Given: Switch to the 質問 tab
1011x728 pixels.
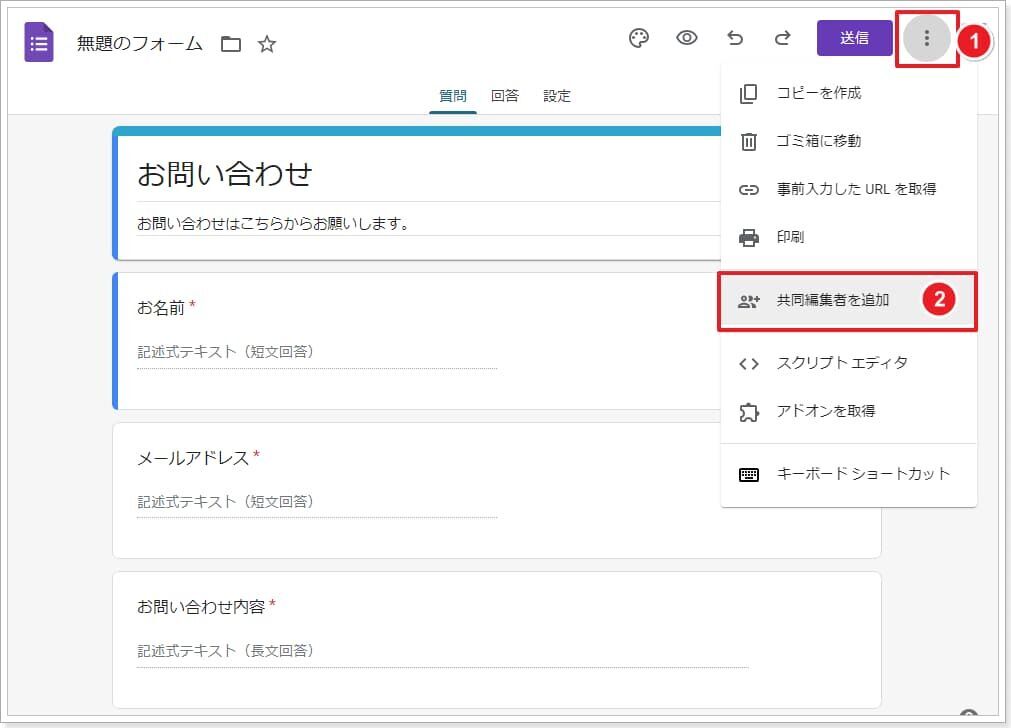Looking at the screenshot, I should point(453,96).
